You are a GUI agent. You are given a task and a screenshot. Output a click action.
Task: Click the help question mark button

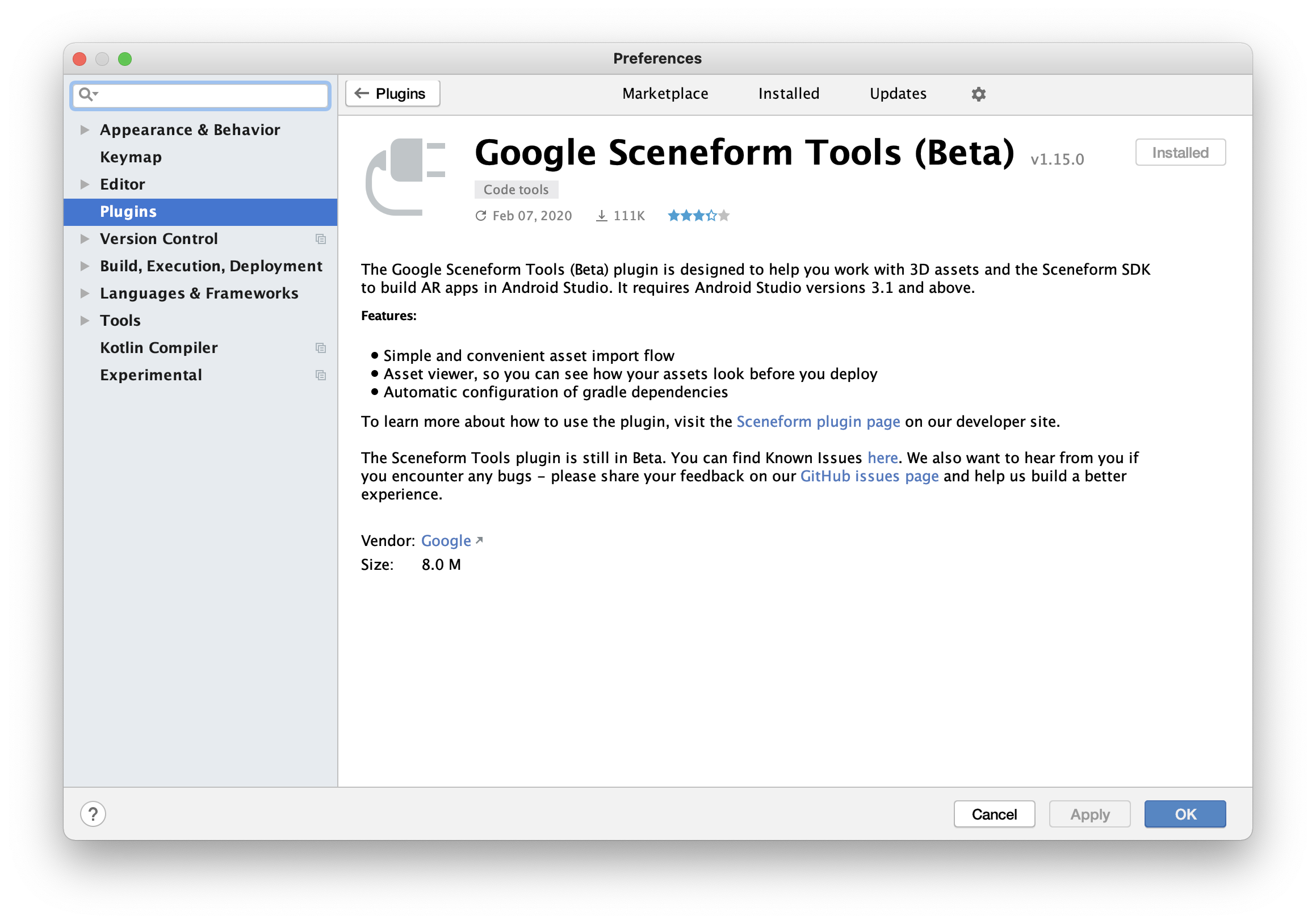pos(93,814)
